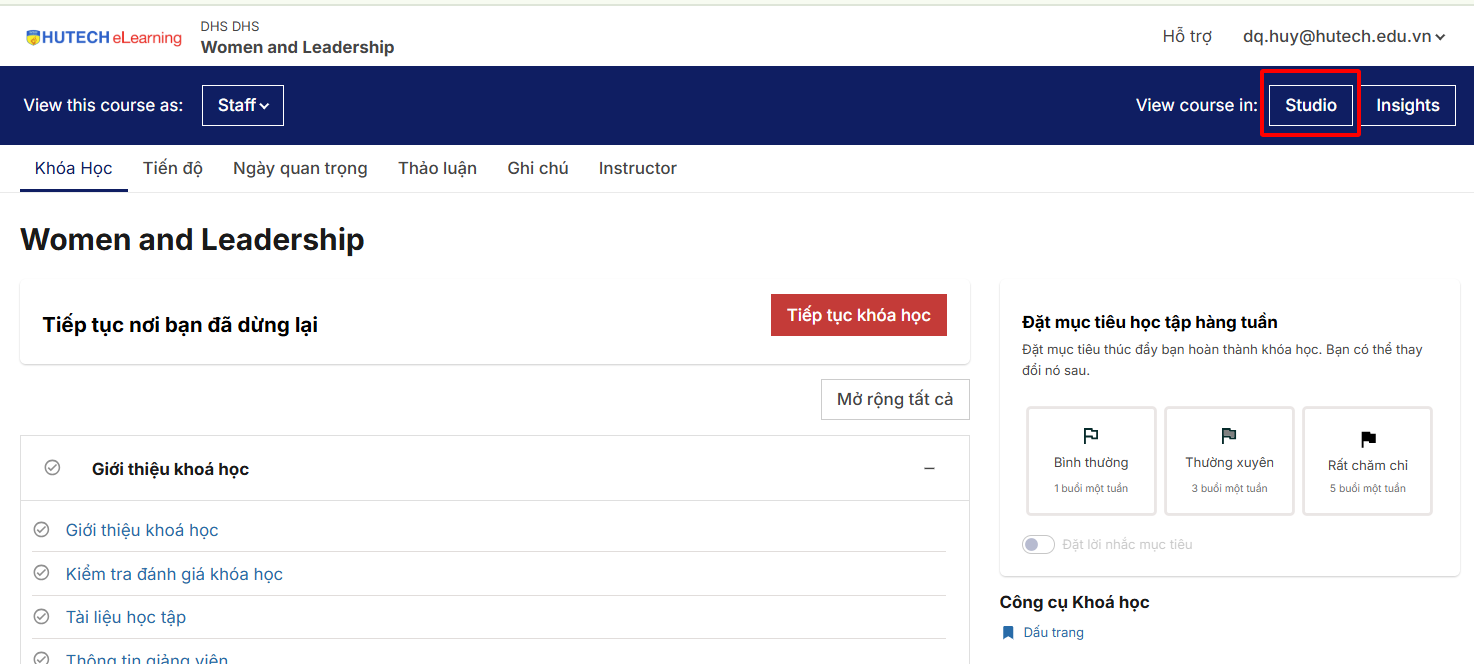
Task: Click the bookmark icon beside Dấu trang
Action: [1008, 633]
